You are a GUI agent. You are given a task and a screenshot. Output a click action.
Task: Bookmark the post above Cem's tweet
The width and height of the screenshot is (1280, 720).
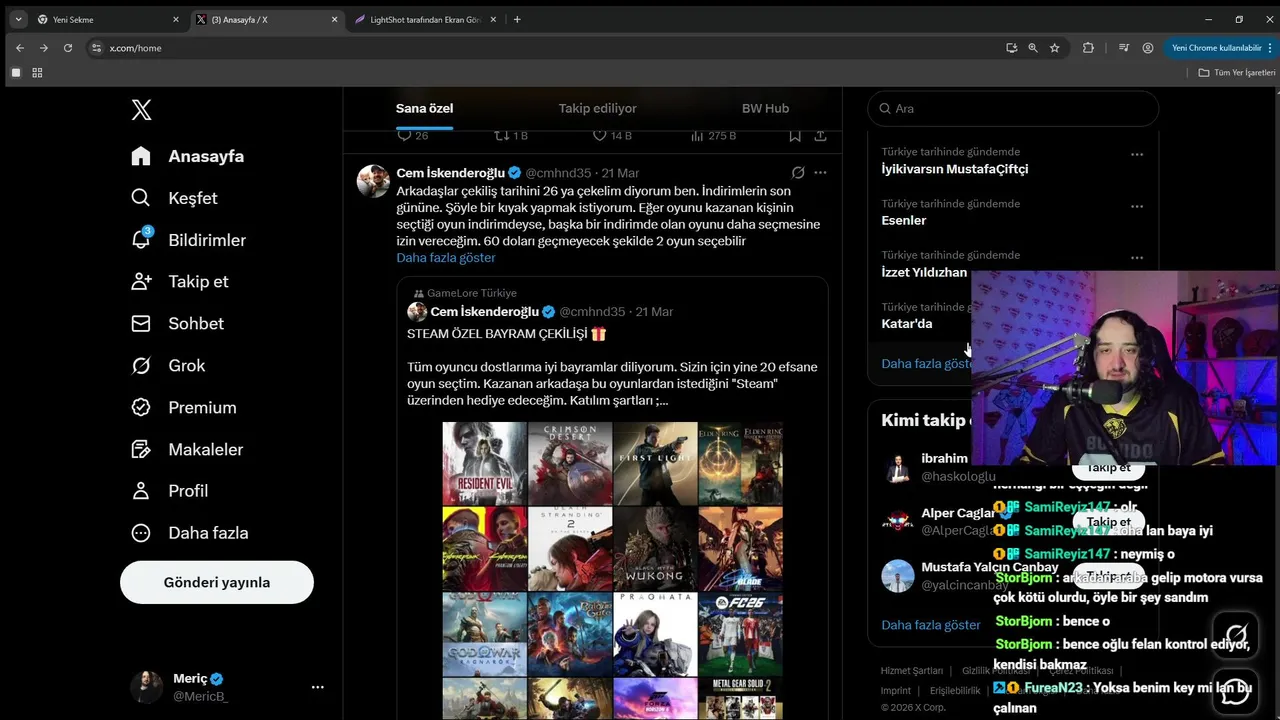[x=795, y=136]
